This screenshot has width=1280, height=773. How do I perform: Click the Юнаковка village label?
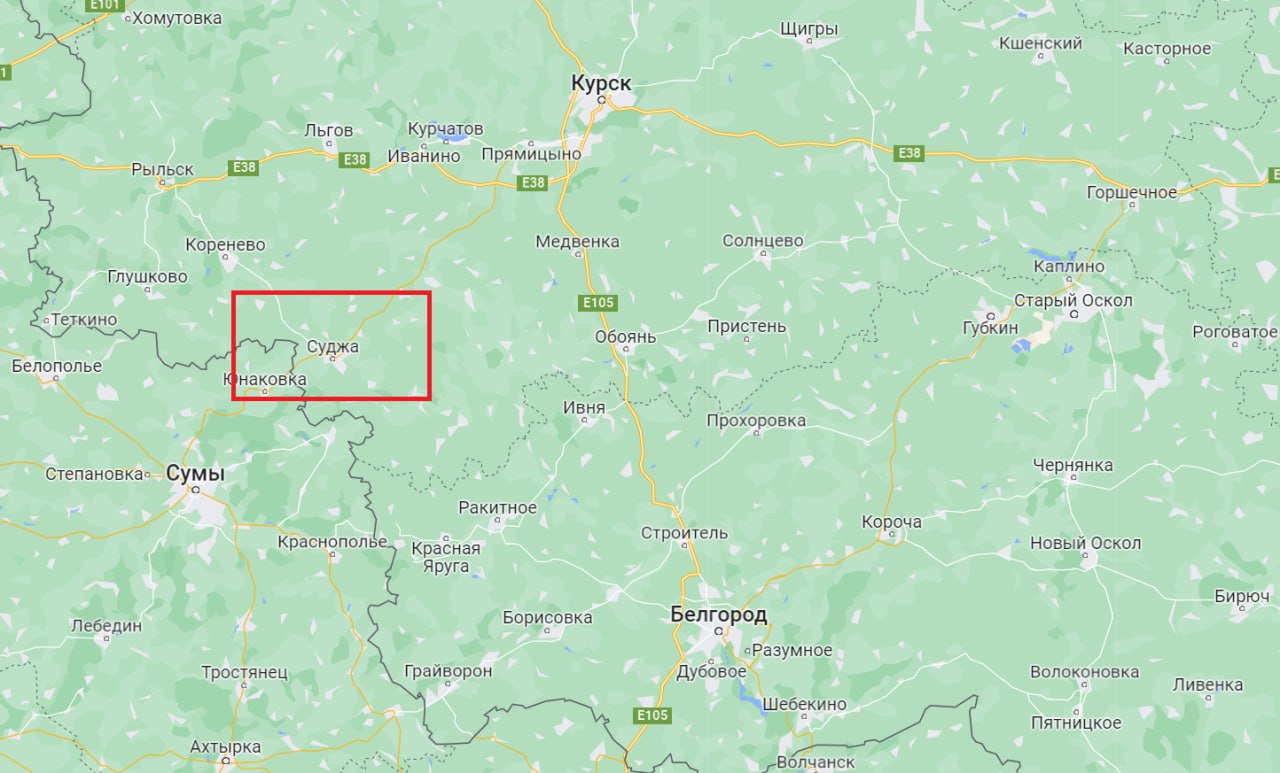pos(264,380)
